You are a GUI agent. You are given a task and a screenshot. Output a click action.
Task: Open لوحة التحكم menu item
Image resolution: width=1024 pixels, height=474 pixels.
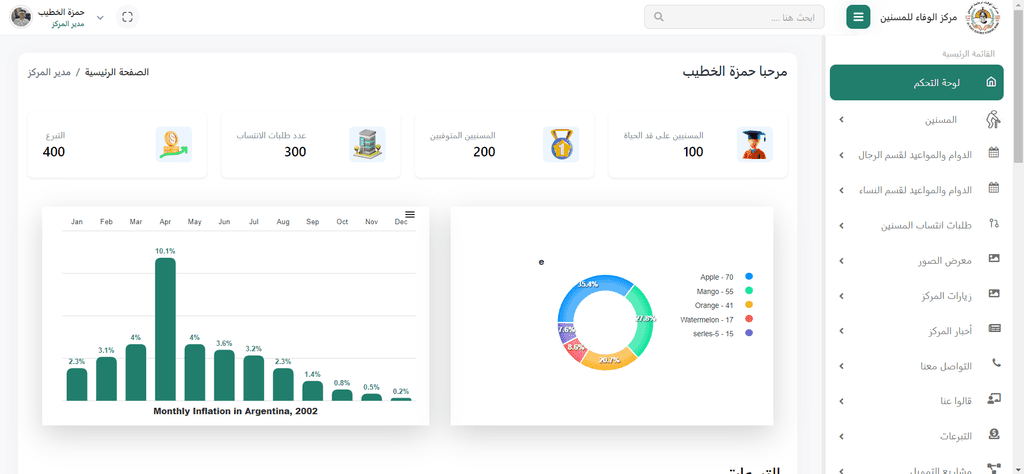[x=916, y=82]
